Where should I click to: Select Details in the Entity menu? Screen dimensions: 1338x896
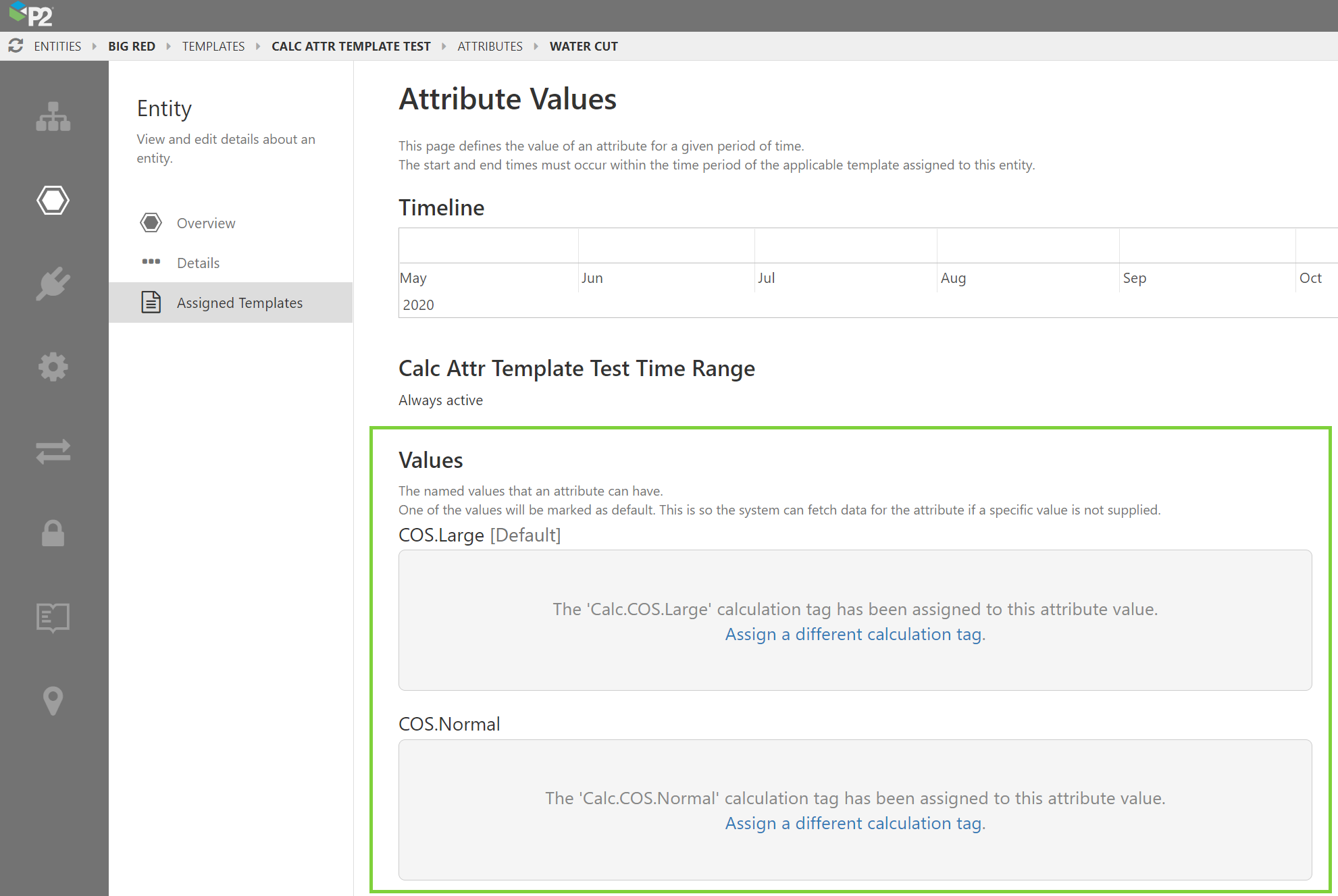(198, 263)
